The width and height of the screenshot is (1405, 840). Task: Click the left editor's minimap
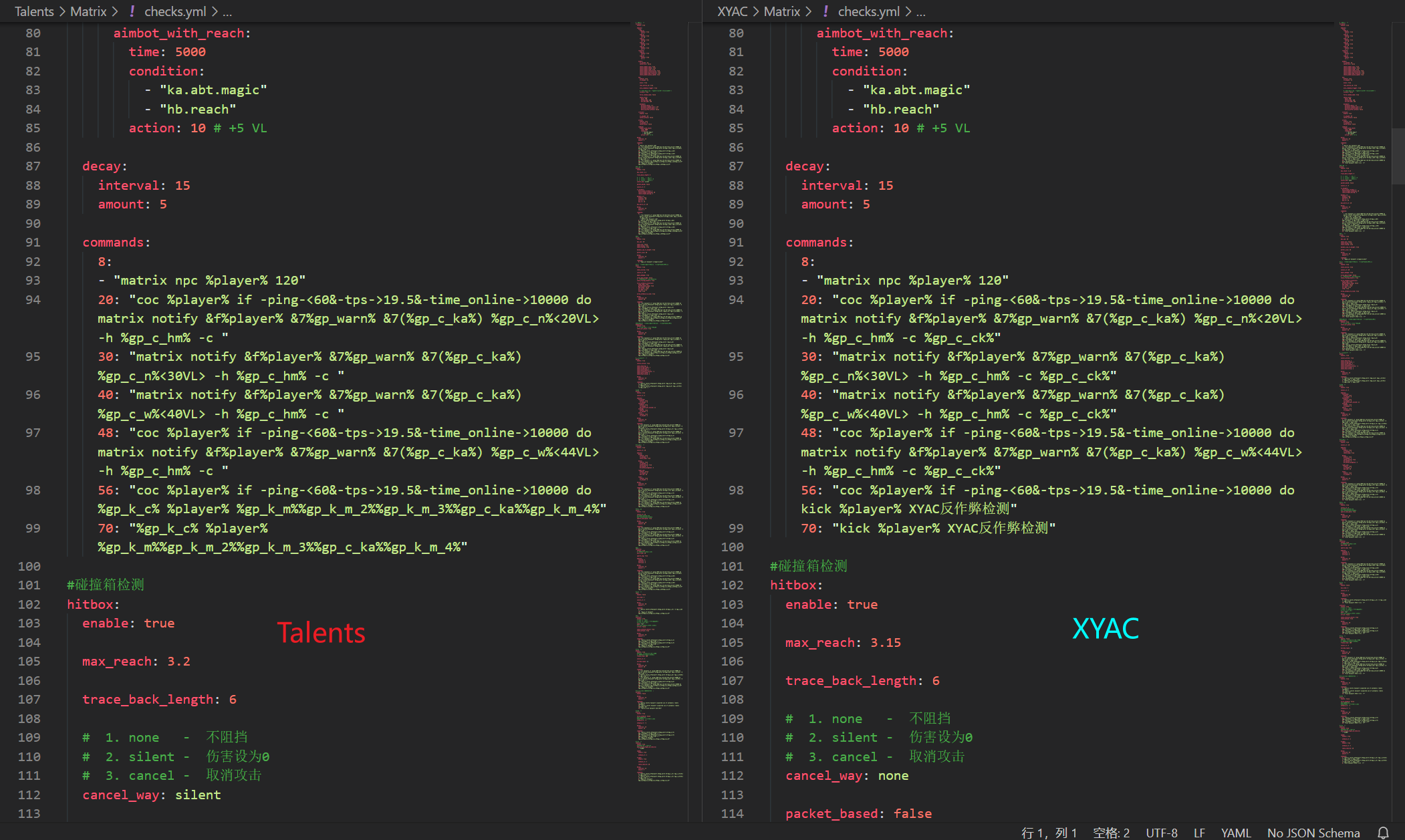660,401
